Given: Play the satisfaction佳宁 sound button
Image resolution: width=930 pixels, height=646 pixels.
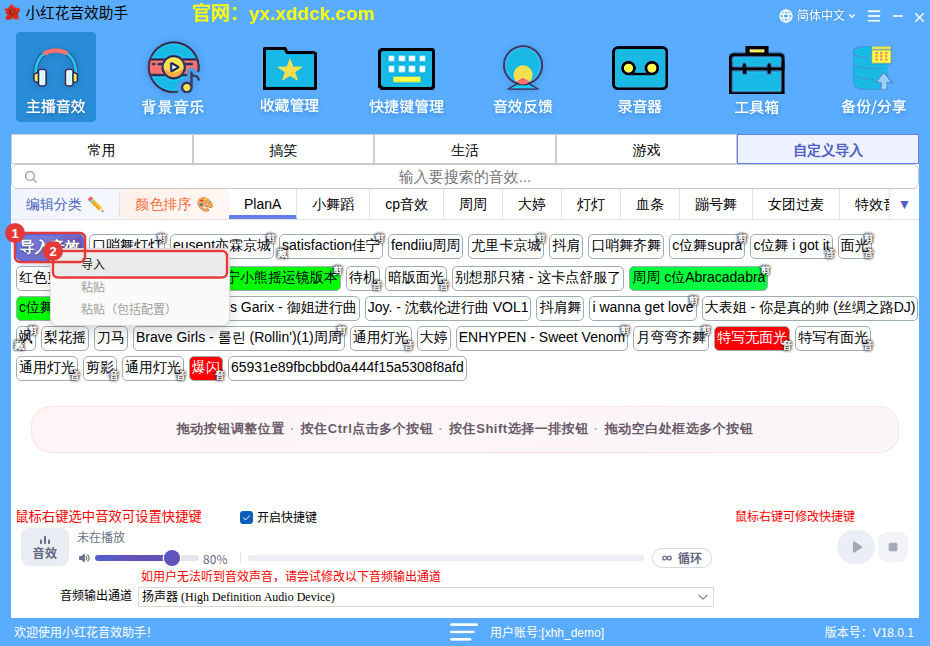Looking at the screenshot, I should [x=331, y=246].
